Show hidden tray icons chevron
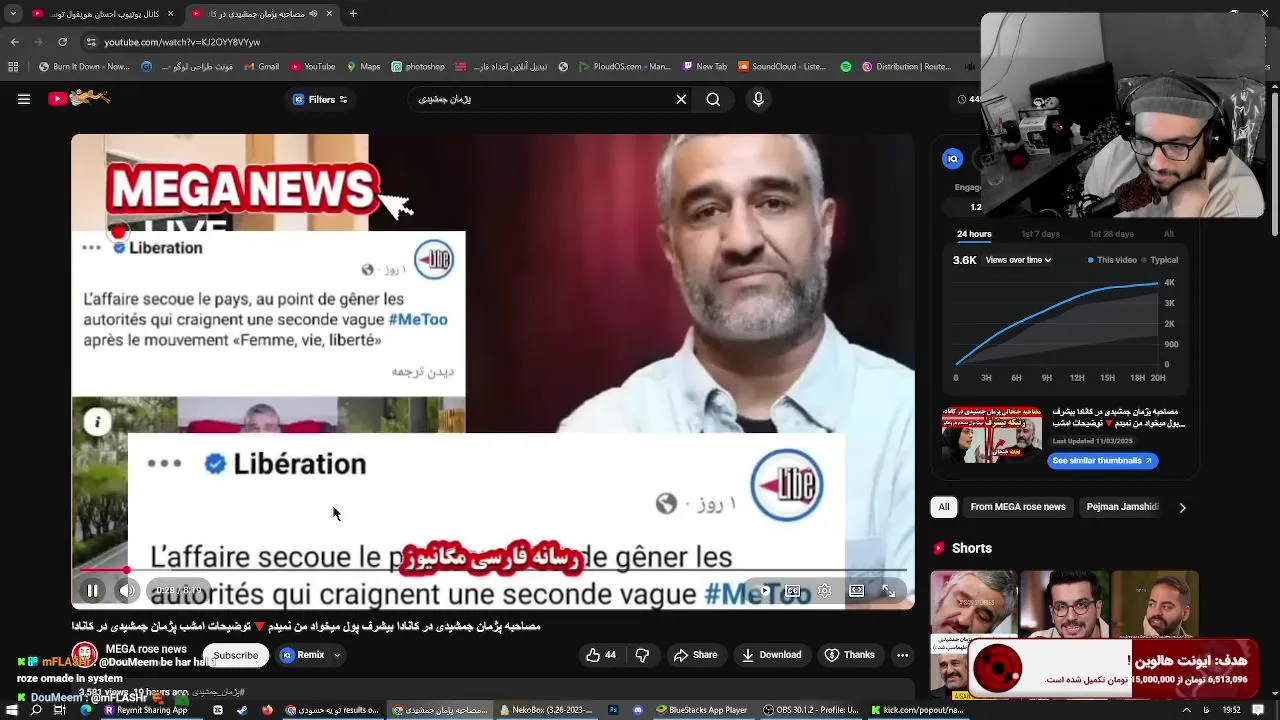This screenshot has height=720, width=1280. point(1186,710)
